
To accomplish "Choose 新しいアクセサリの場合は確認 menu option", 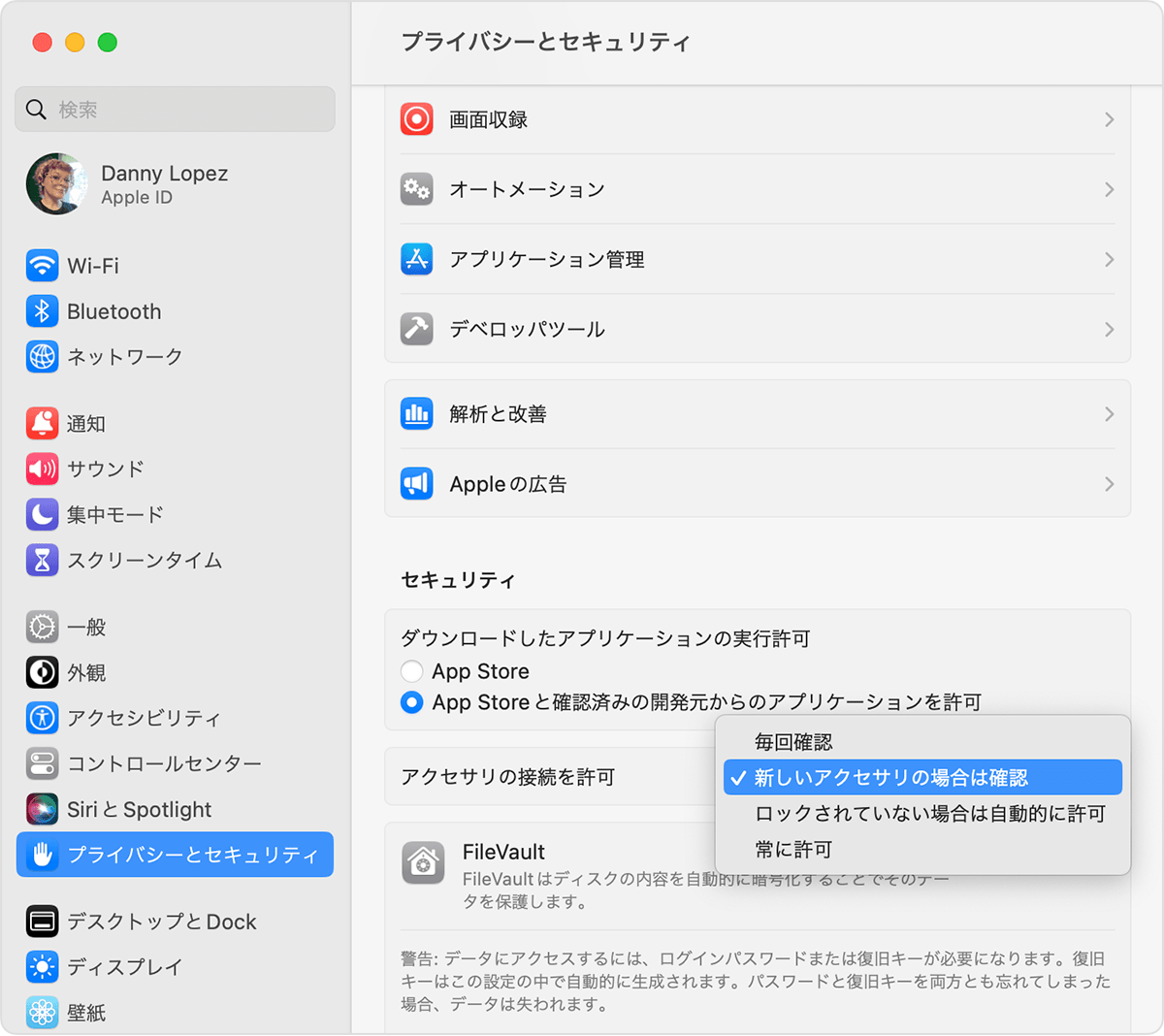I will (x=922, y=778).
